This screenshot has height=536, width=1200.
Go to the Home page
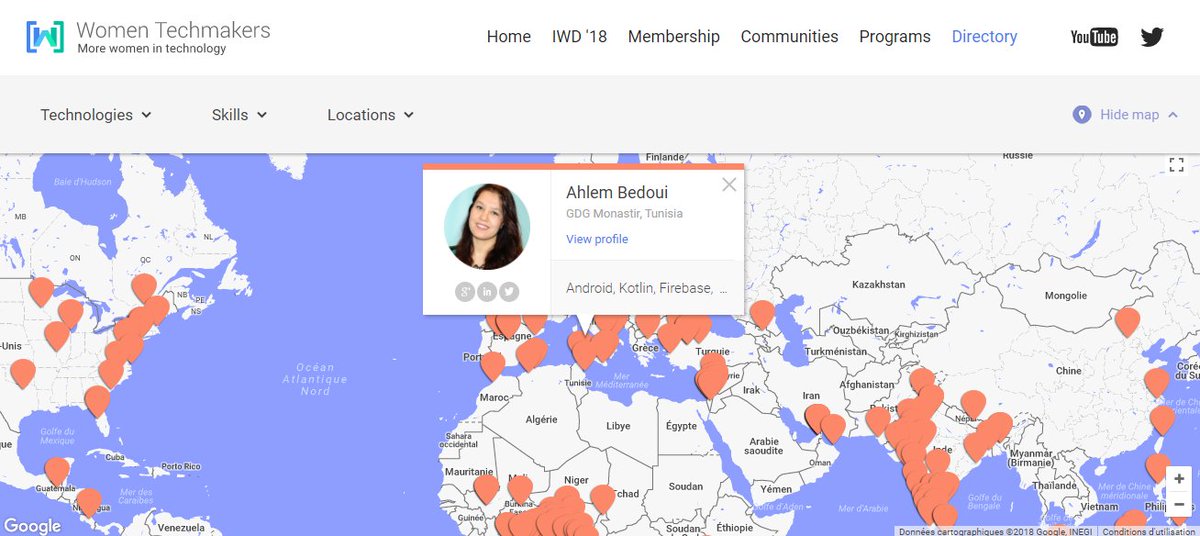(x=509, y=37)
